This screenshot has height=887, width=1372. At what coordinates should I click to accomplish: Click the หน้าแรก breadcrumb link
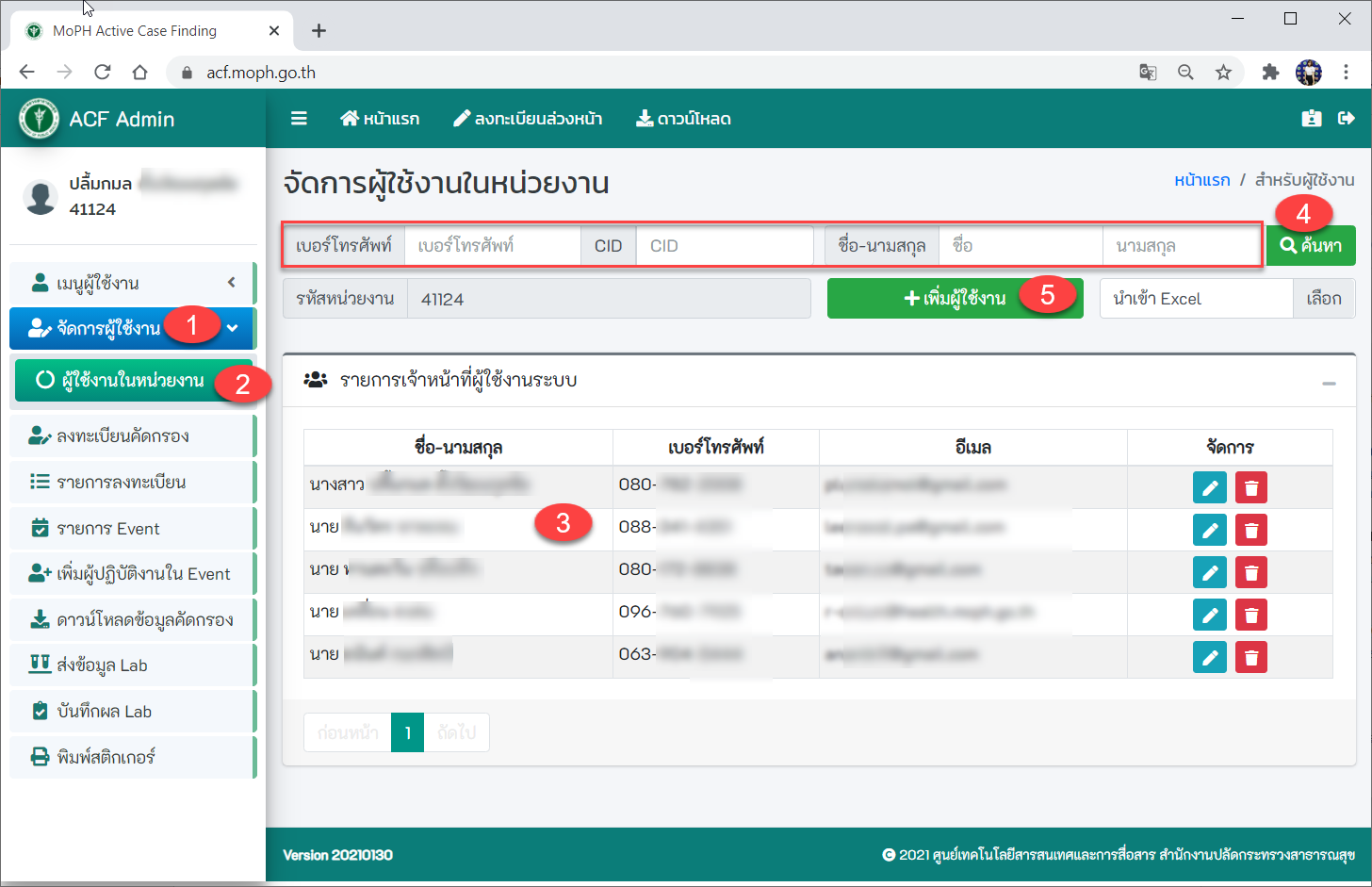(x=1201, y=180)
